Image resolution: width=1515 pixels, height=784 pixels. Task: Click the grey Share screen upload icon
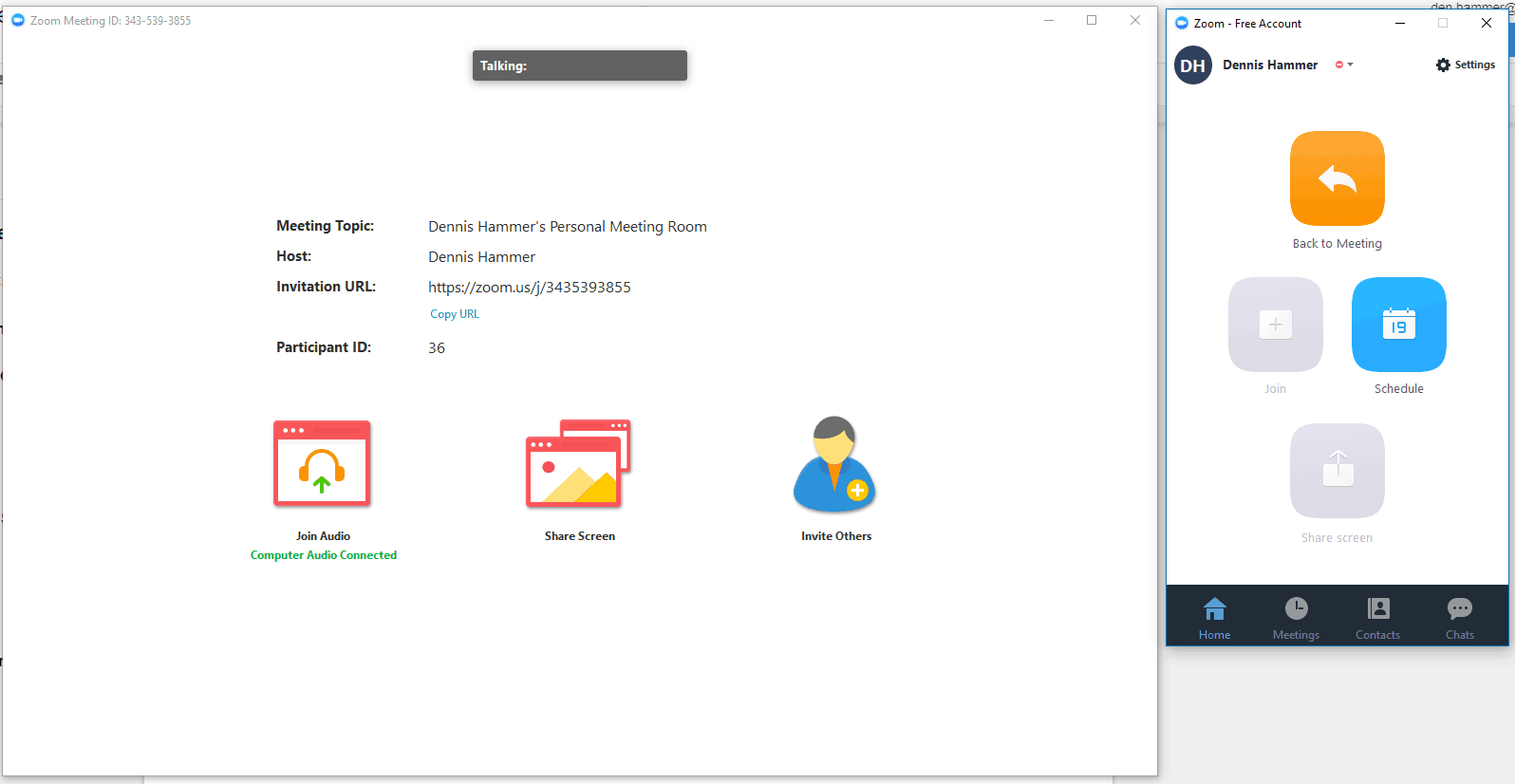pyautogui.click(x=1337, y=471)
